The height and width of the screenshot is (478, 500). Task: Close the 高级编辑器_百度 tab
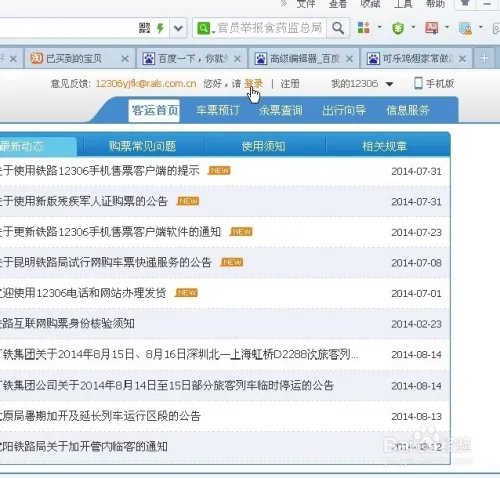(x=349, y=59)
